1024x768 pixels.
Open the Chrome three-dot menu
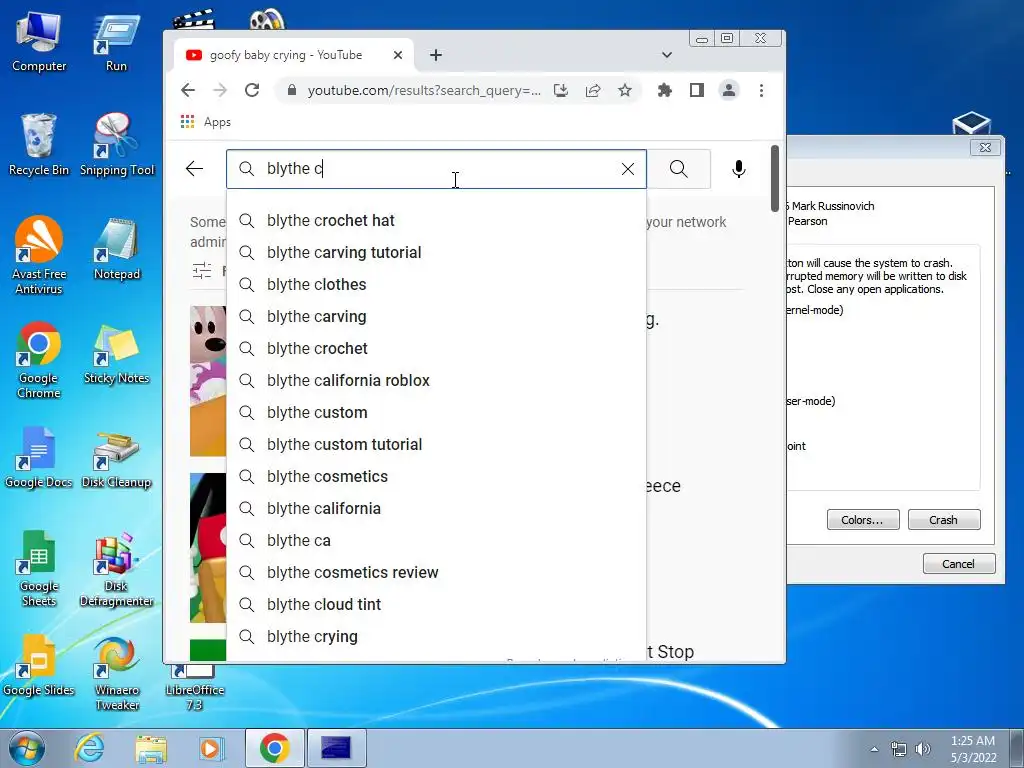click(x=761, y=90)
